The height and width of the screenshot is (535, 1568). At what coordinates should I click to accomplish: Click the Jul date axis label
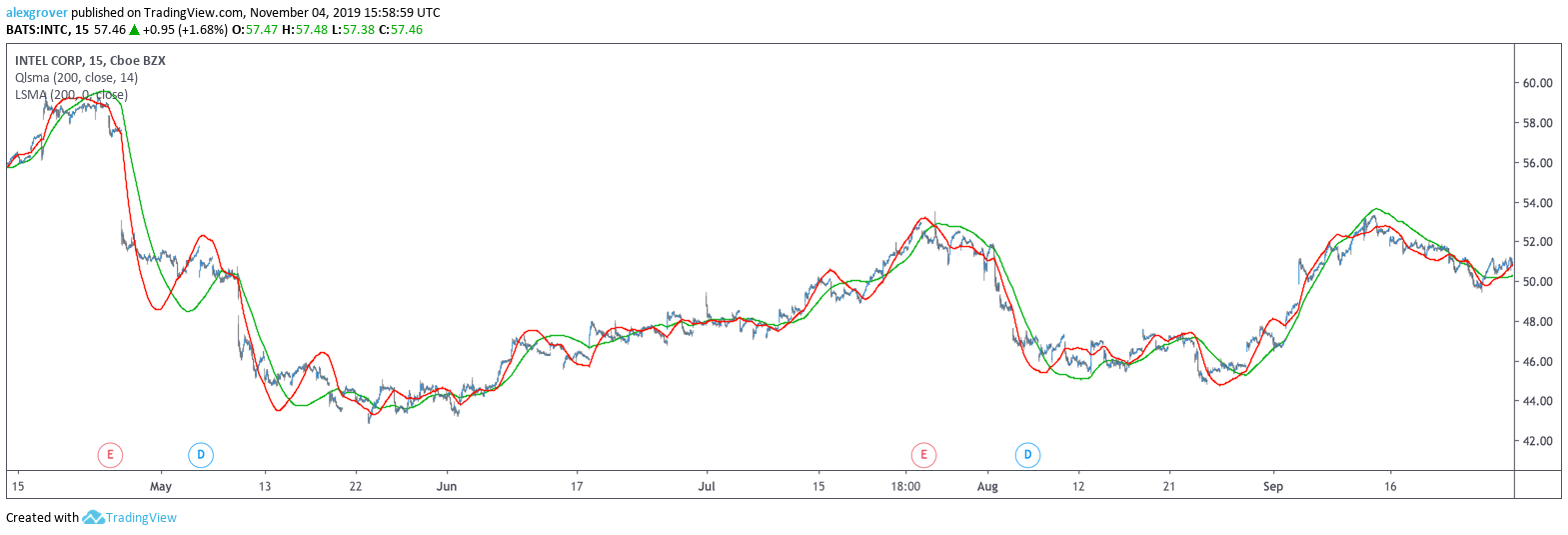click(x=707, y=487)
